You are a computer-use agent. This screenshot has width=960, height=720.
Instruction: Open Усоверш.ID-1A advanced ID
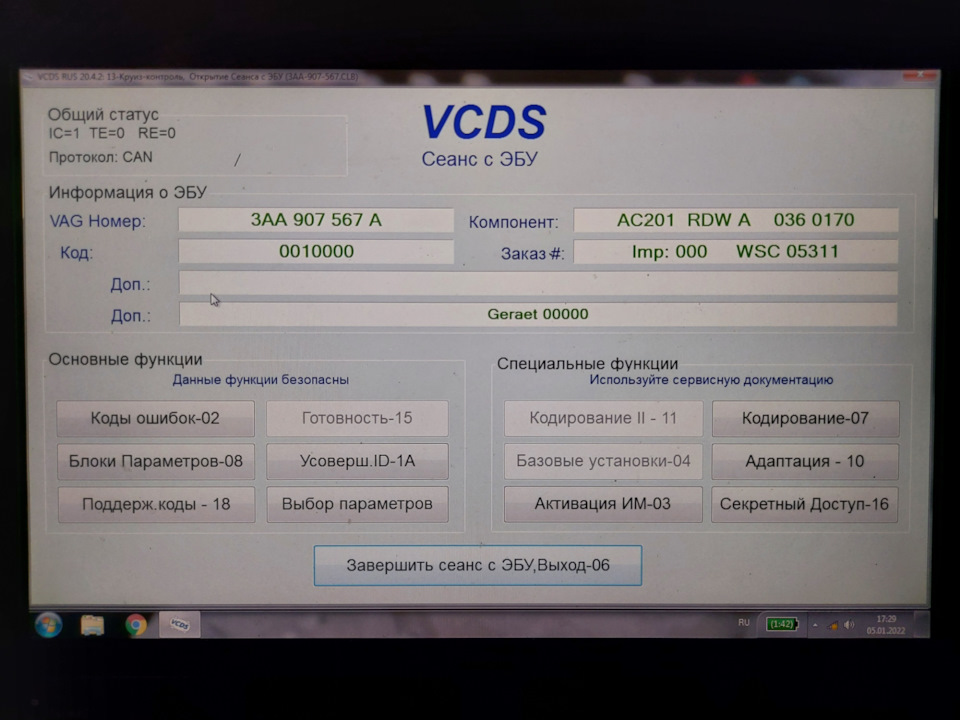357,461
